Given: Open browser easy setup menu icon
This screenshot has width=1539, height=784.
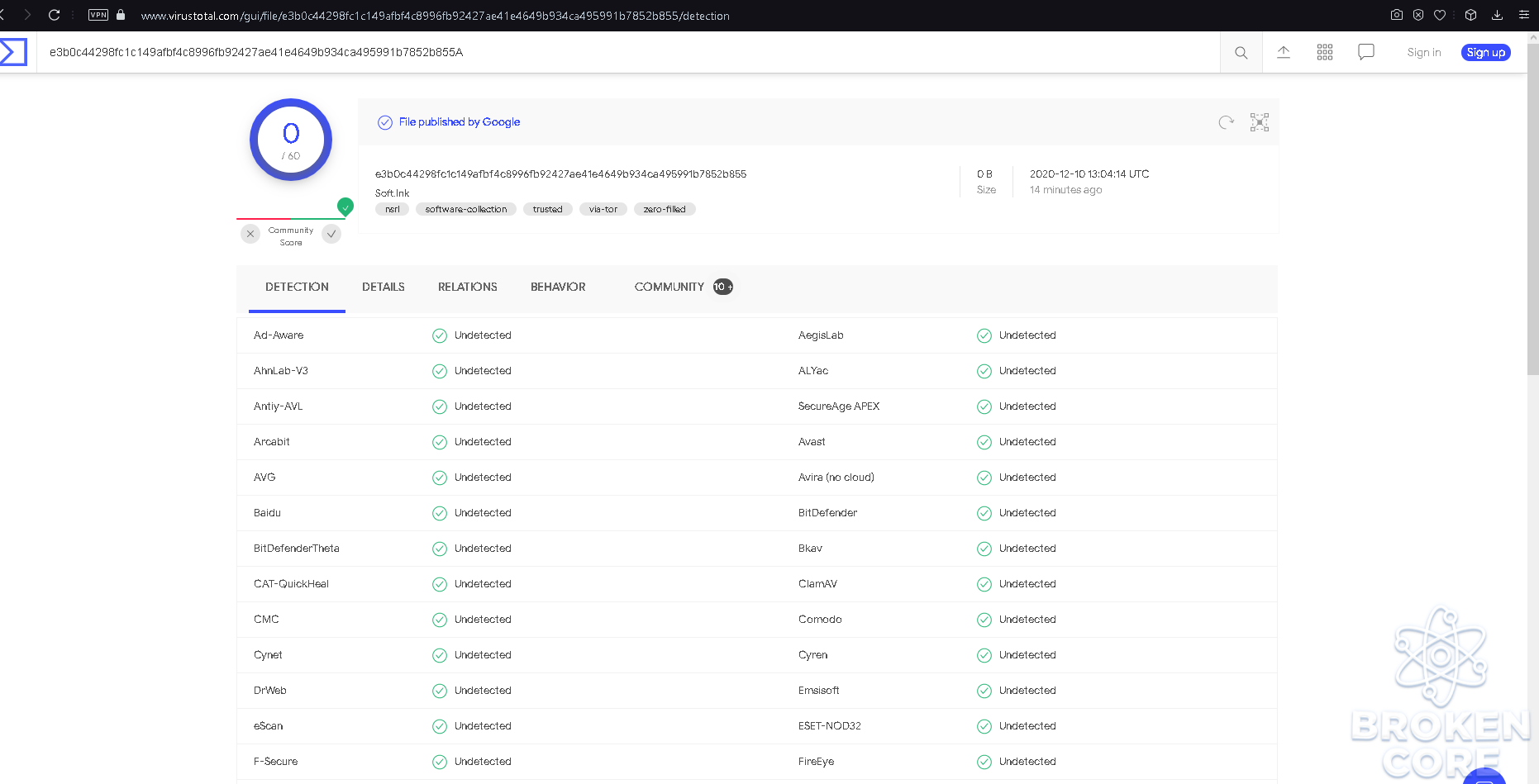Looking at the screenshot, I should pyautogui.click(x=1524, y=15).
